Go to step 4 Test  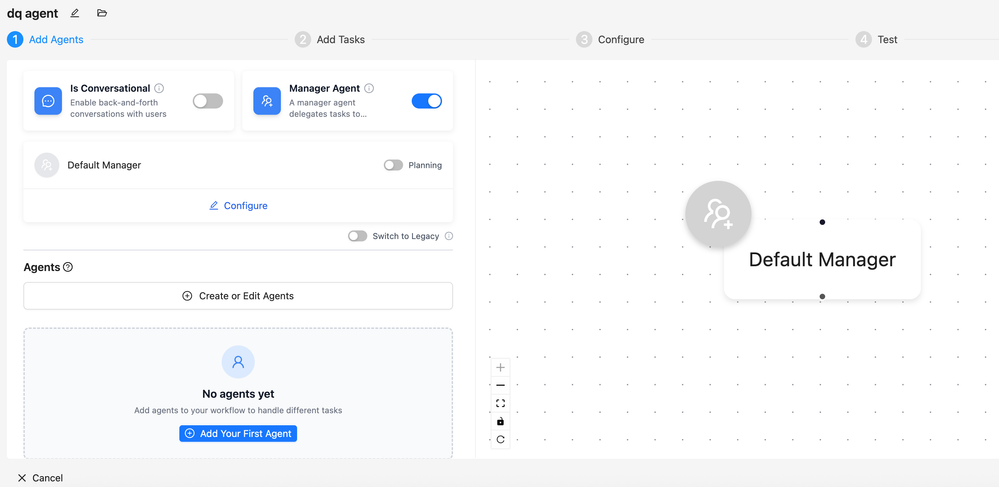click(x=877, y=40)
